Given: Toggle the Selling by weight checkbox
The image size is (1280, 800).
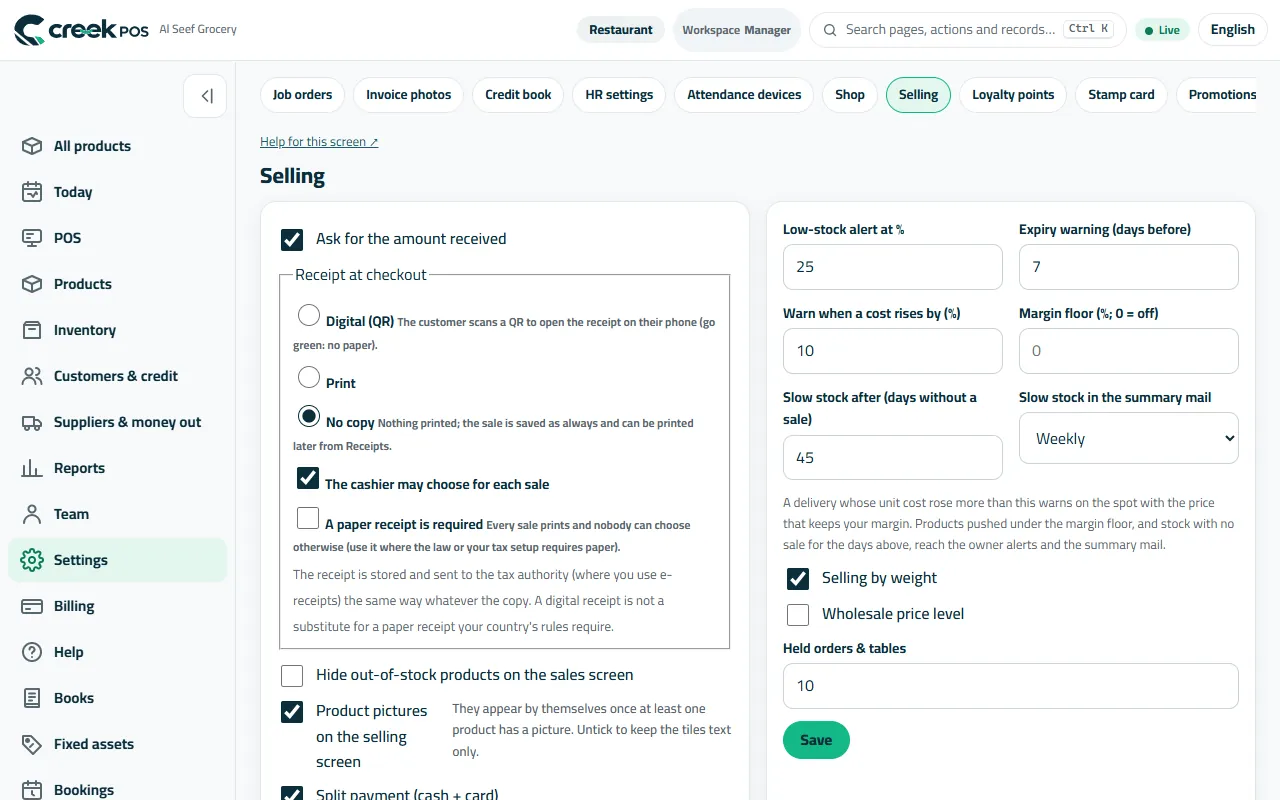Looking at the screenshot, I should tap(798, 579).
